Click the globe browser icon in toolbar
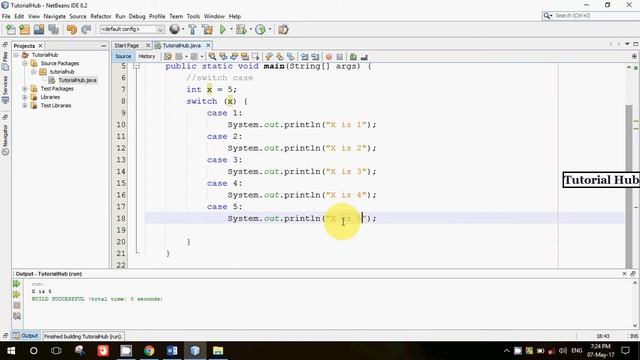Image resolution: width=640 pixels, height=360 pixels. coord(175,29)
